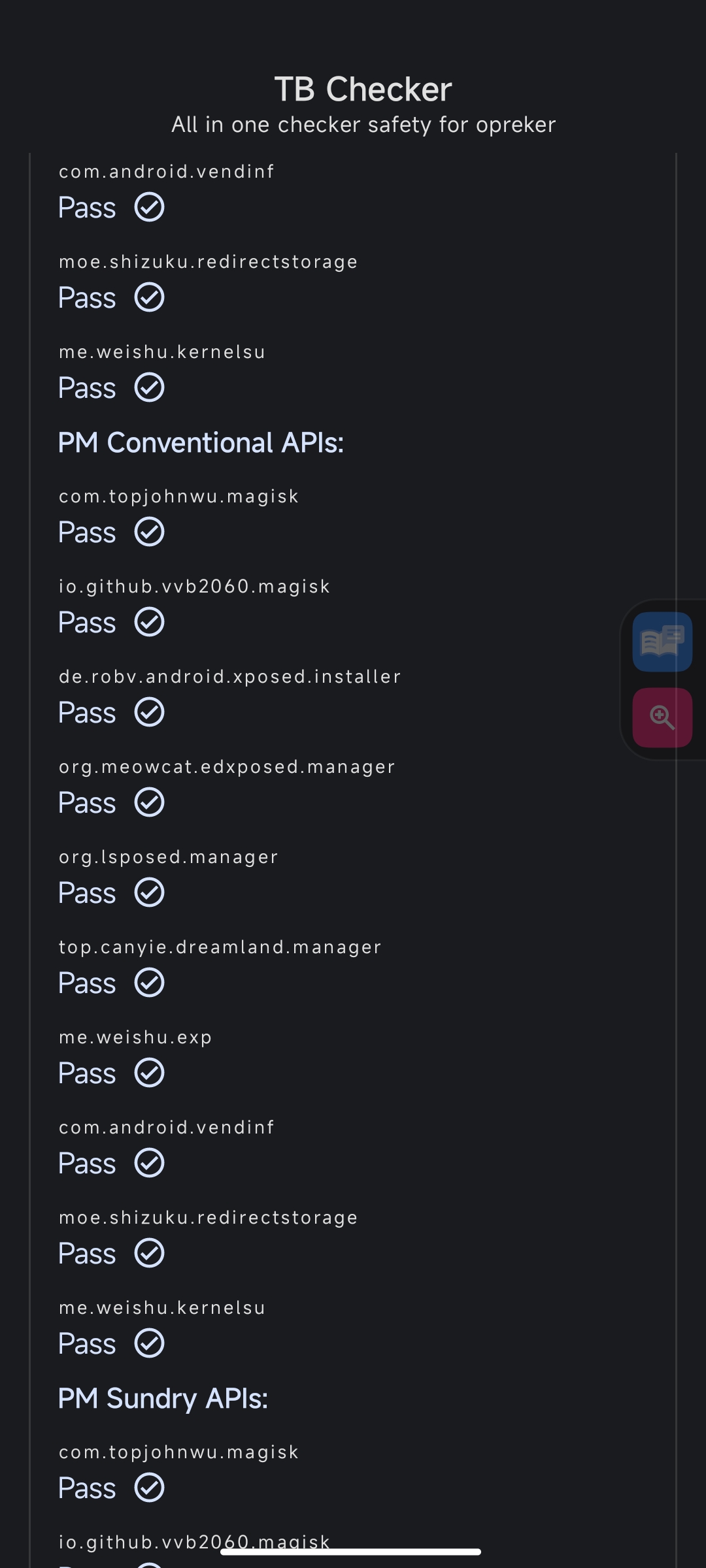Tap Pass text under me.weishu.exp
The height and width of the screenshot is (1568, 706).
tap(87, 1073)
